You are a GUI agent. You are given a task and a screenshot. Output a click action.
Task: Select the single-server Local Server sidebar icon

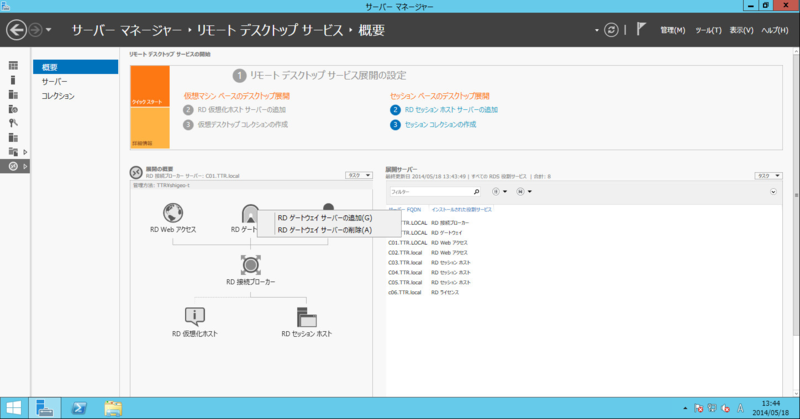click(x=13, y=80)
